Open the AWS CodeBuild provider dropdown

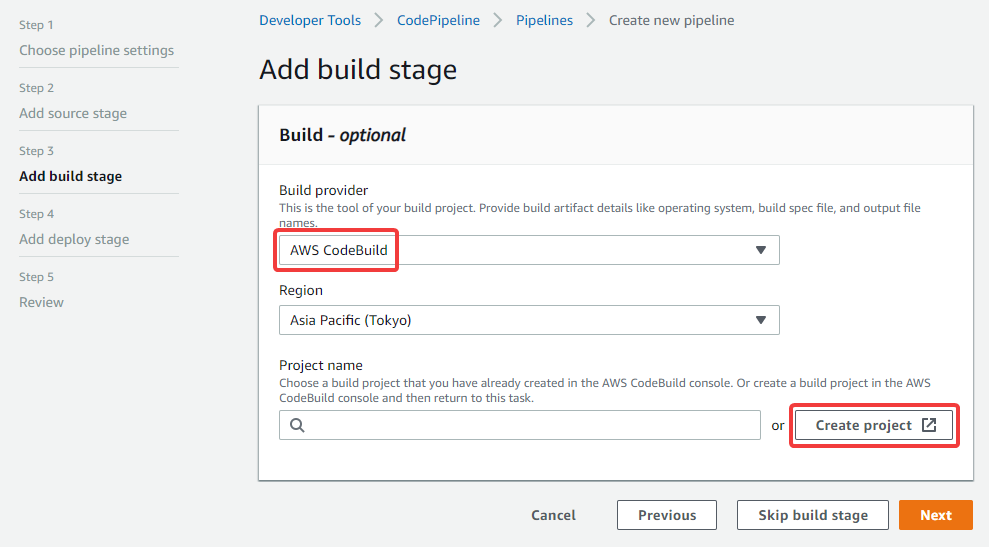tap(529, 250)
